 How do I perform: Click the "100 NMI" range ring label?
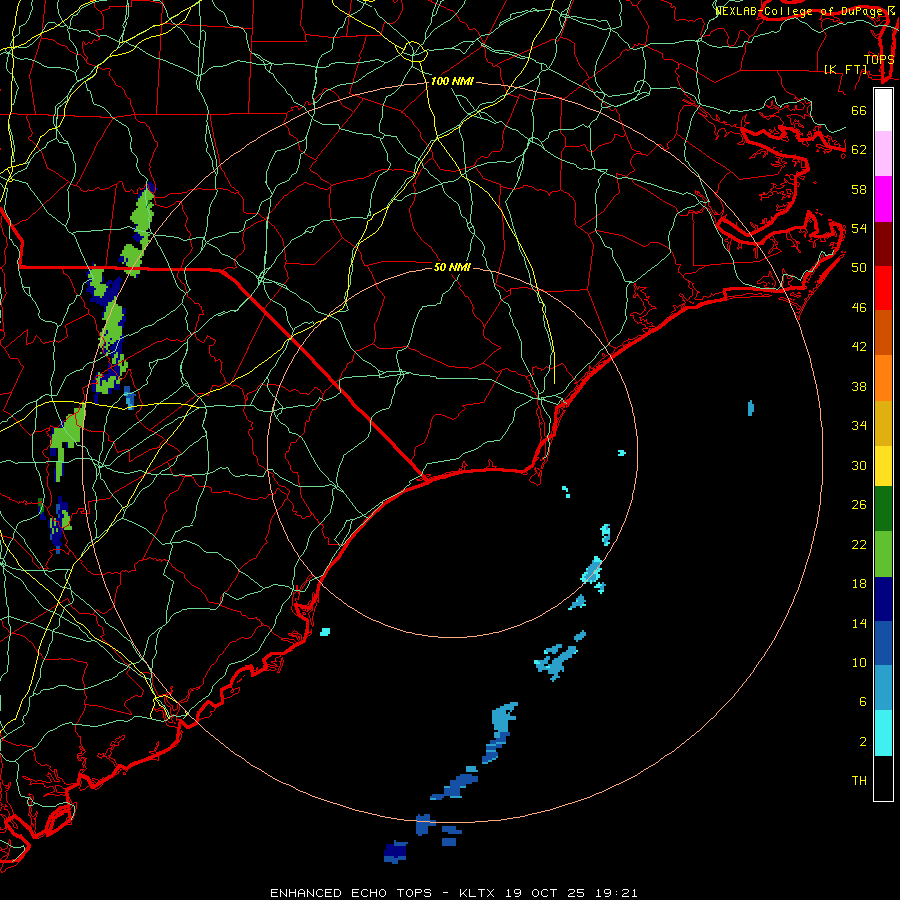pyautogui.click(x=452, y=82)
